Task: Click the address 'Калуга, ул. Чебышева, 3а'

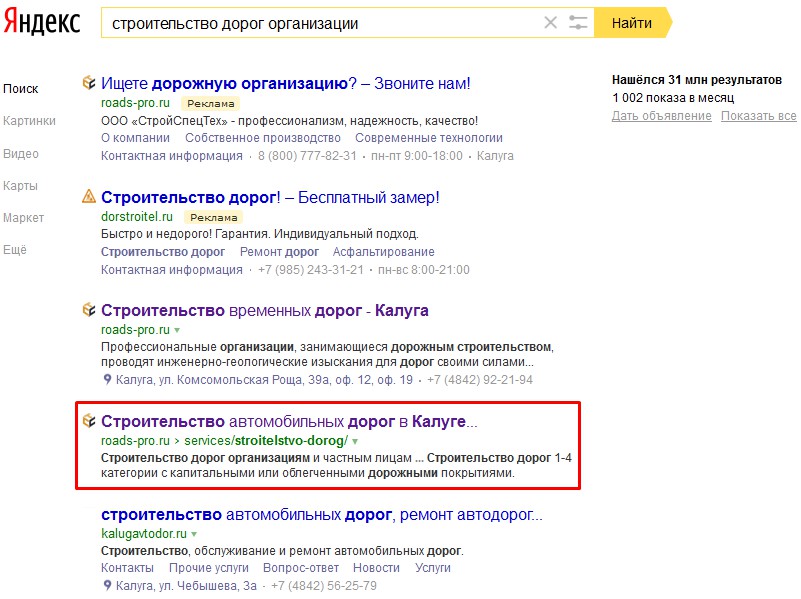Action: [186, 586]
